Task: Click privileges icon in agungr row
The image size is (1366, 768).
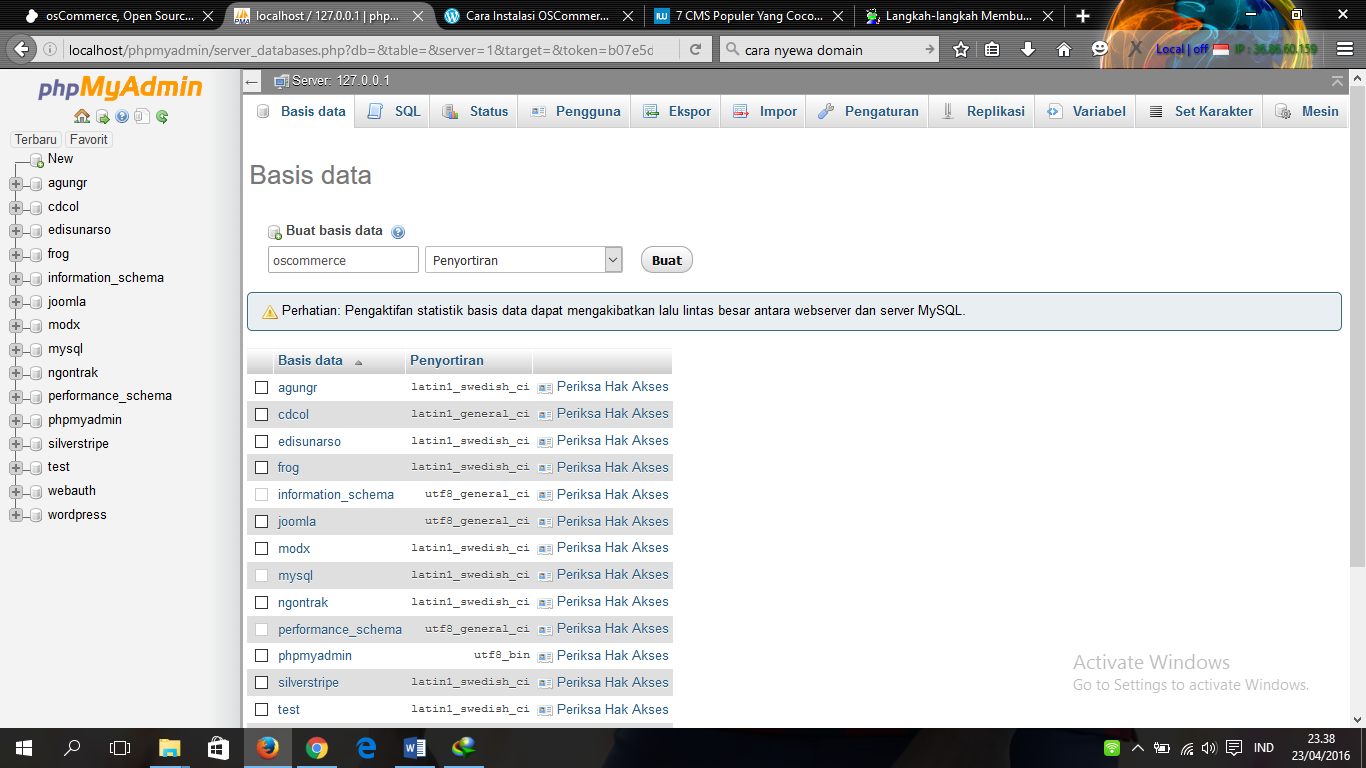Action: [x=545, y=388]
